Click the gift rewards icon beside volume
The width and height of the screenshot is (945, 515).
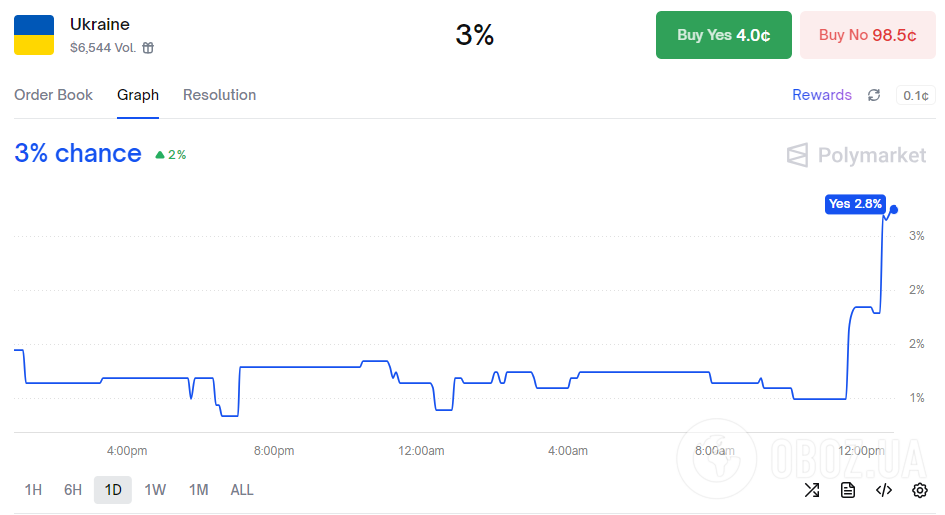(148, 48)
